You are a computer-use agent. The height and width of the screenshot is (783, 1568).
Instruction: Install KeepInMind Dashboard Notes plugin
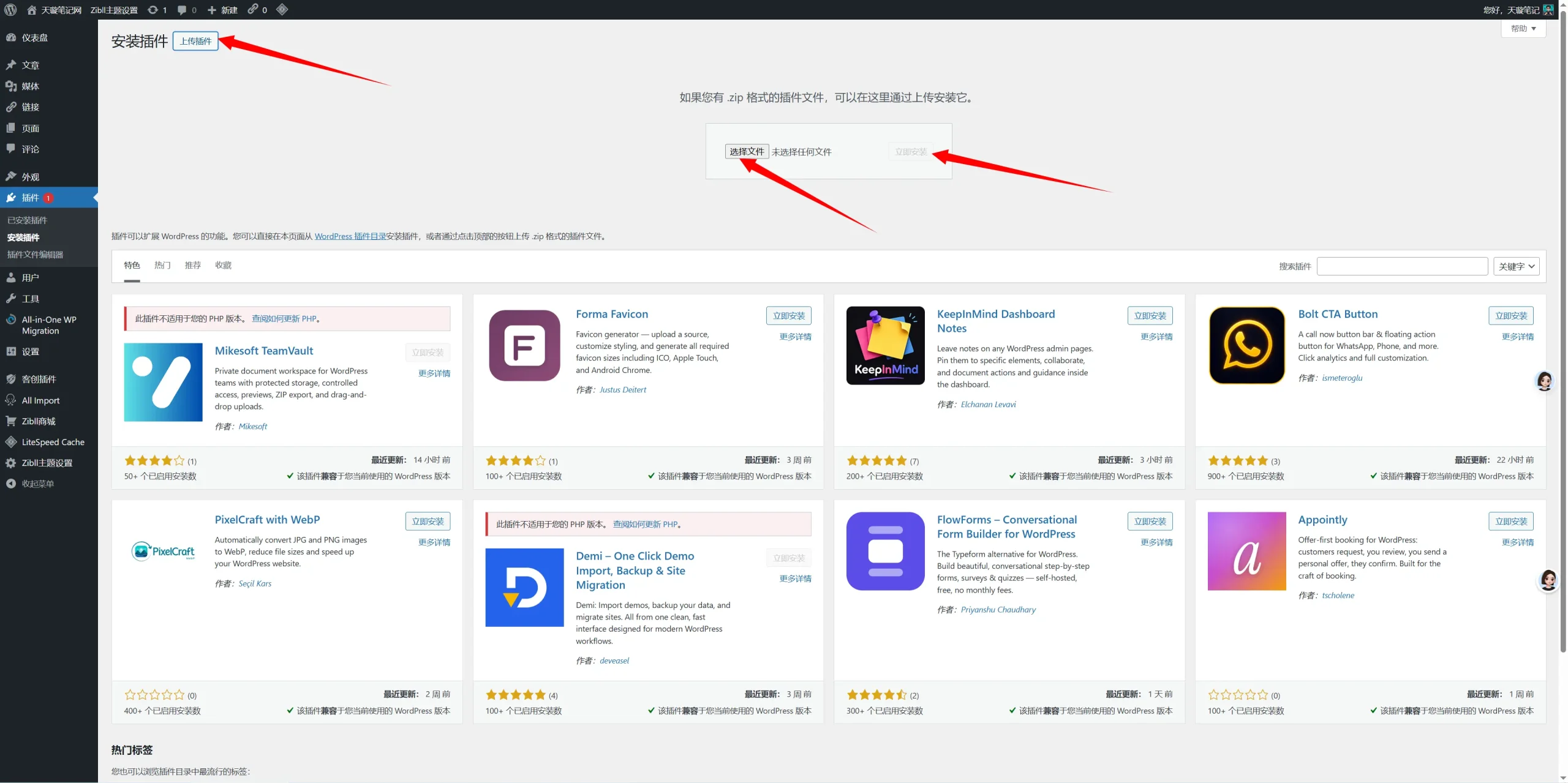1150,316
